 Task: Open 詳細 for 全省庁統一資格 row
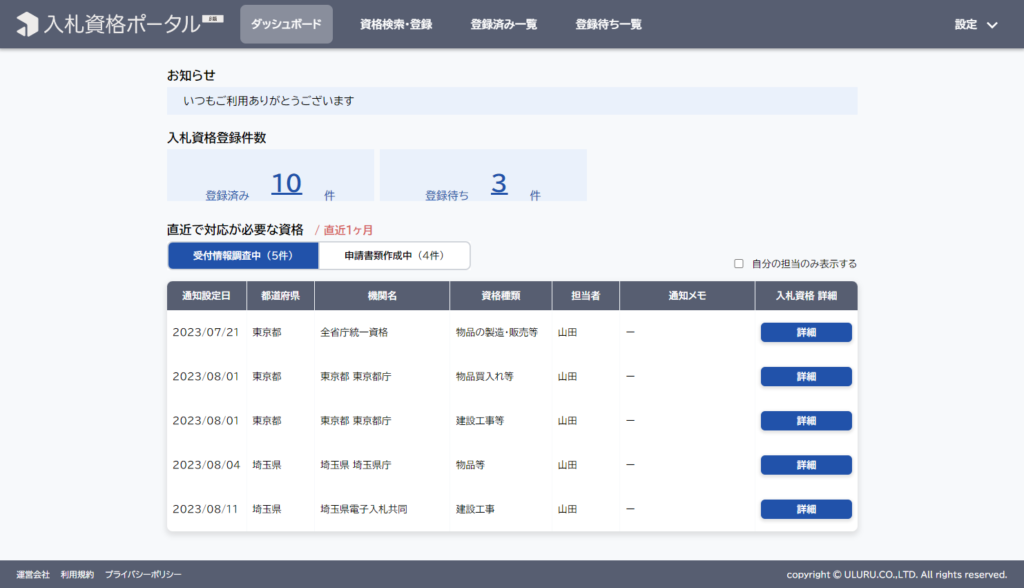[x=806, y=333]
